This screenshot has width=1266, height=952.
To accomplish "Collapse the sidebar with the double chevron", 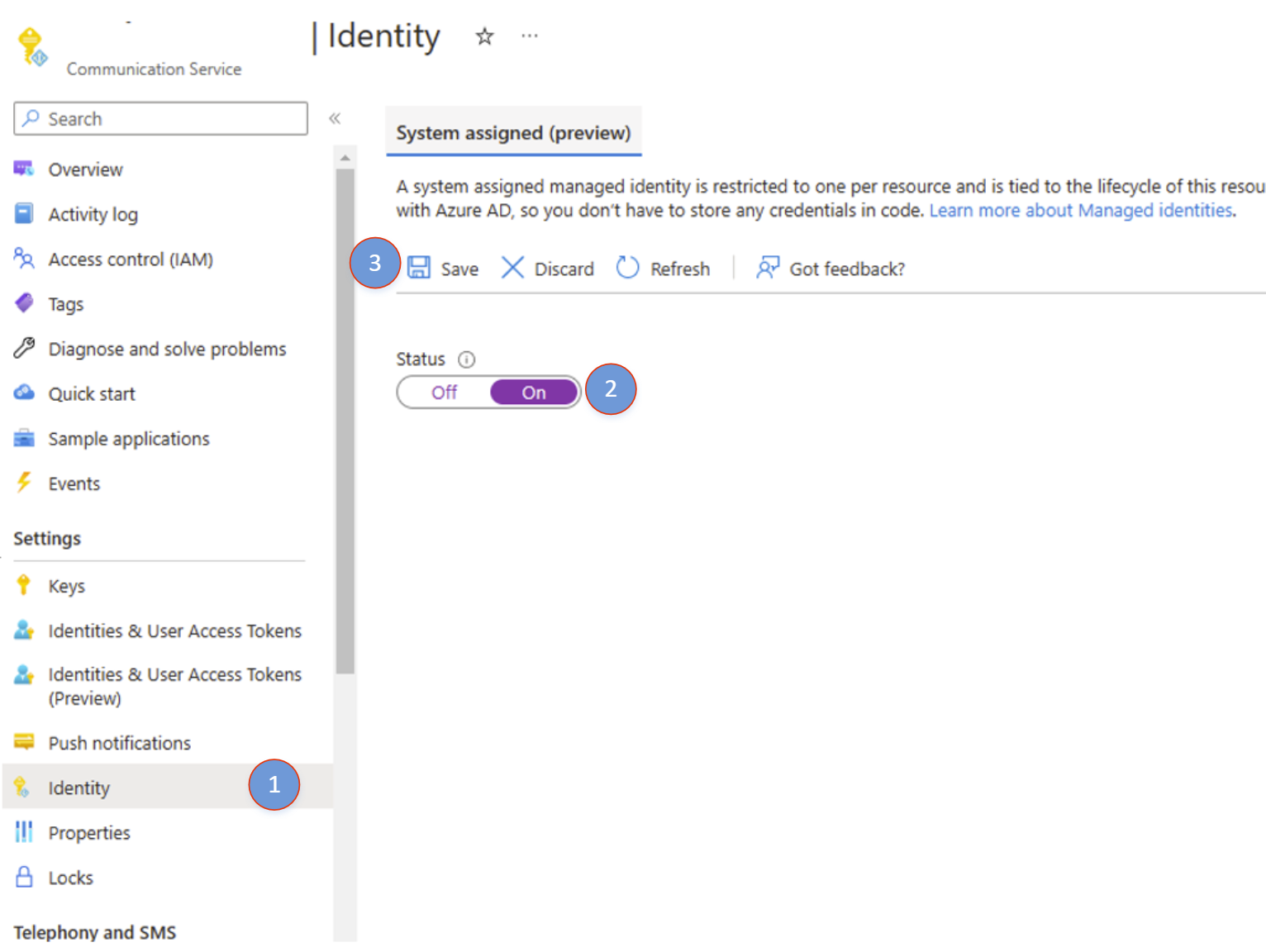I will coord(335,118).
